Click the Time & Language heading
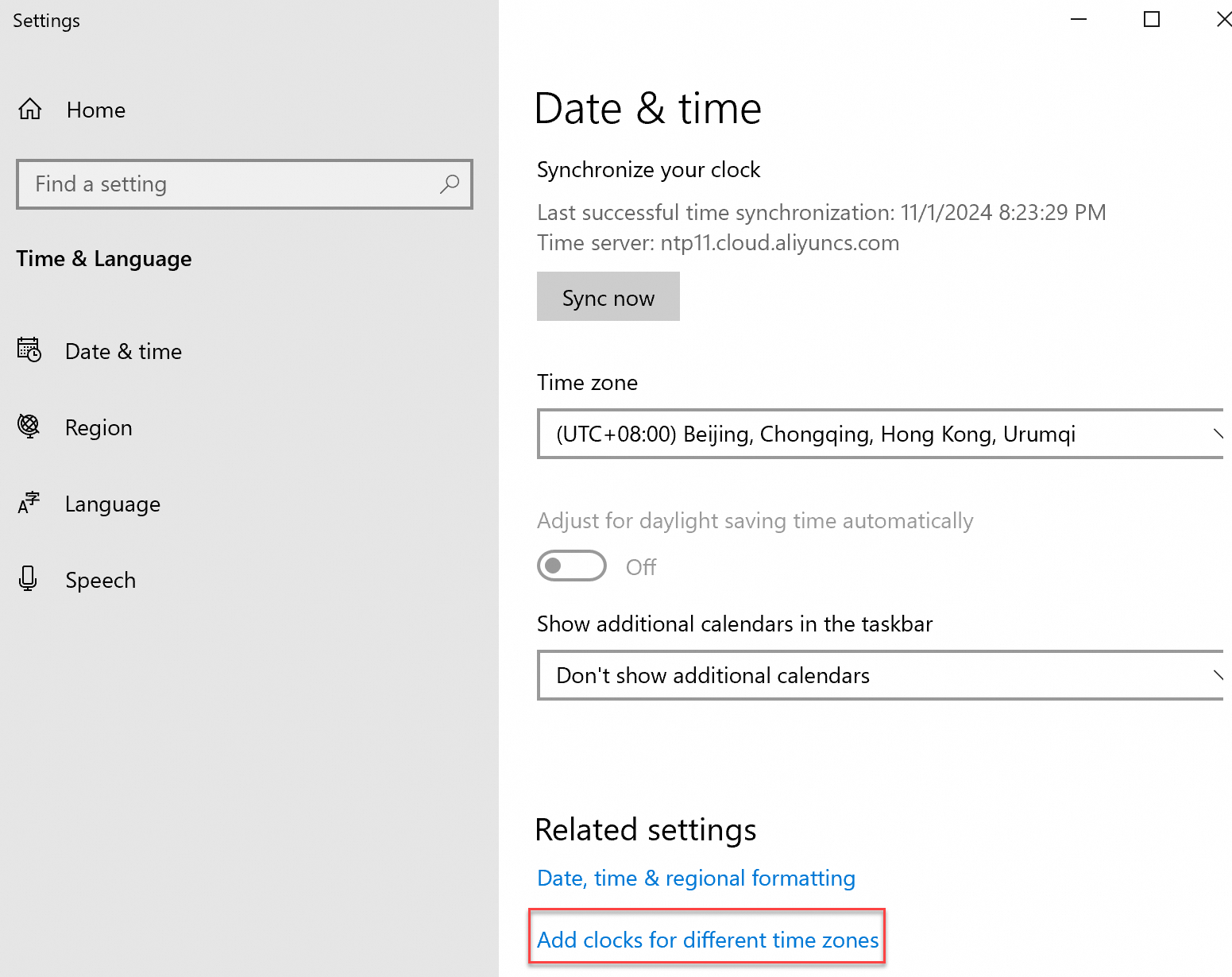This screenshot has height=977, width=1232. point(104,259)
